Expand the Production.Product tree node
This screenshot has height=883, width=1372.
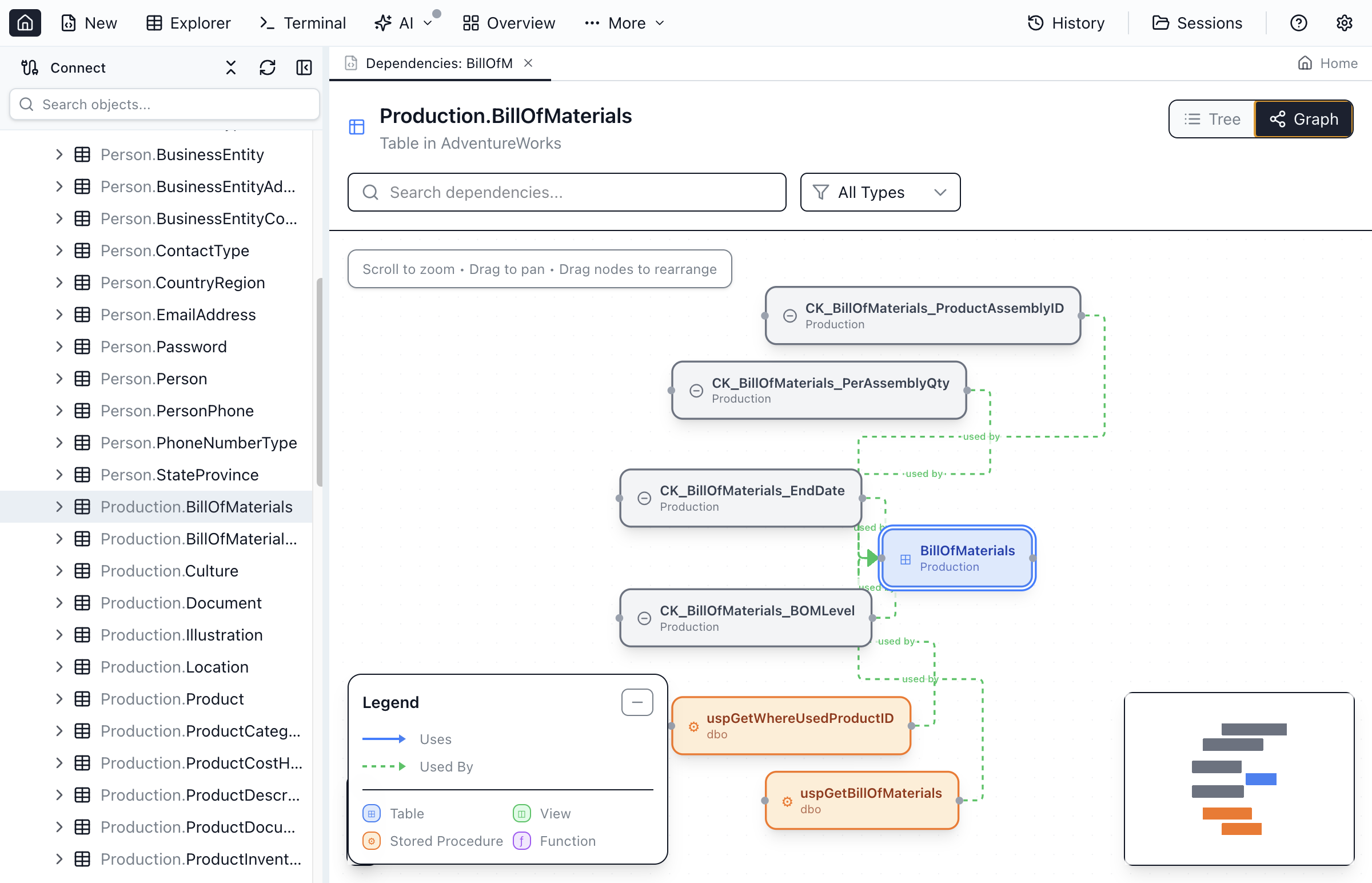pos(59,699)
